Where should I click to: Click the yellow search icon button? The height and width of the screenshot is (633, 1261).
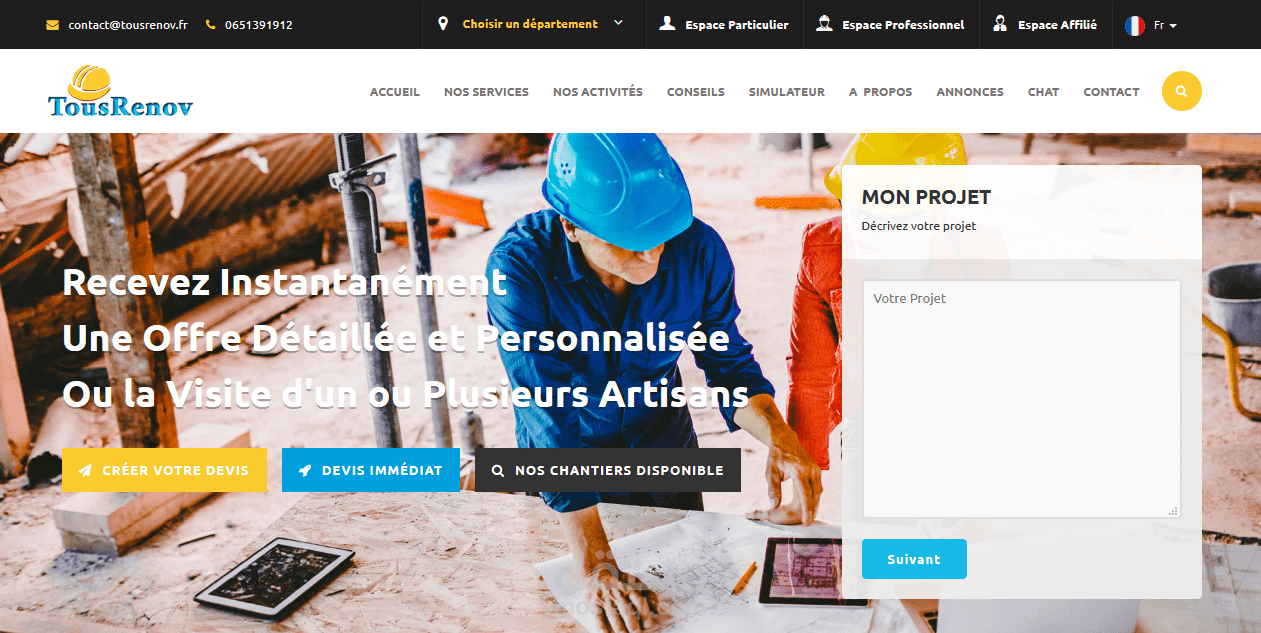click(x=1181, y=91)
